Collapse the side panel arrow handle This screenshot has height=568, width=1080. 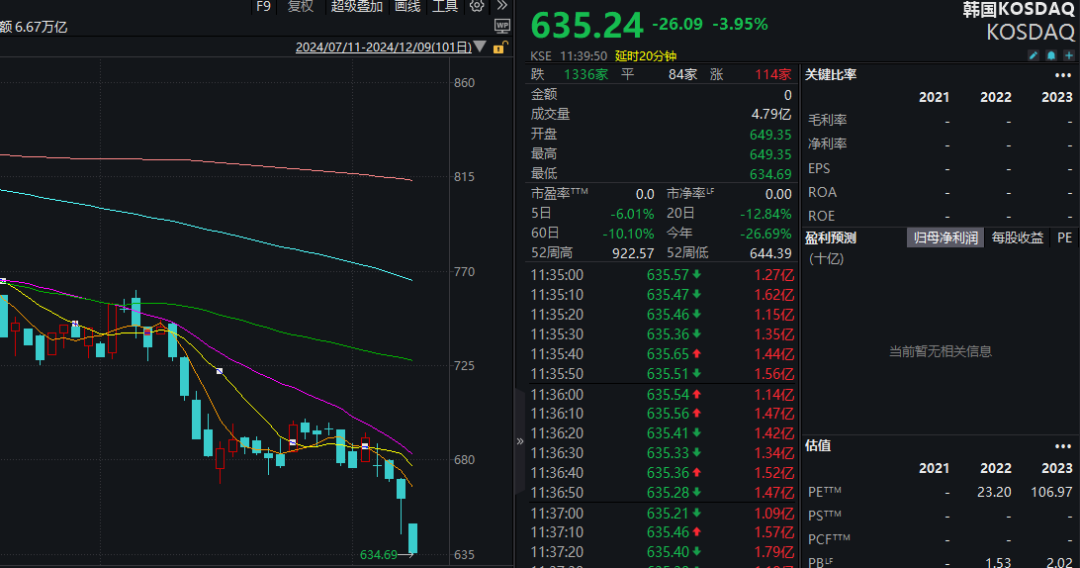pos(520,441)
